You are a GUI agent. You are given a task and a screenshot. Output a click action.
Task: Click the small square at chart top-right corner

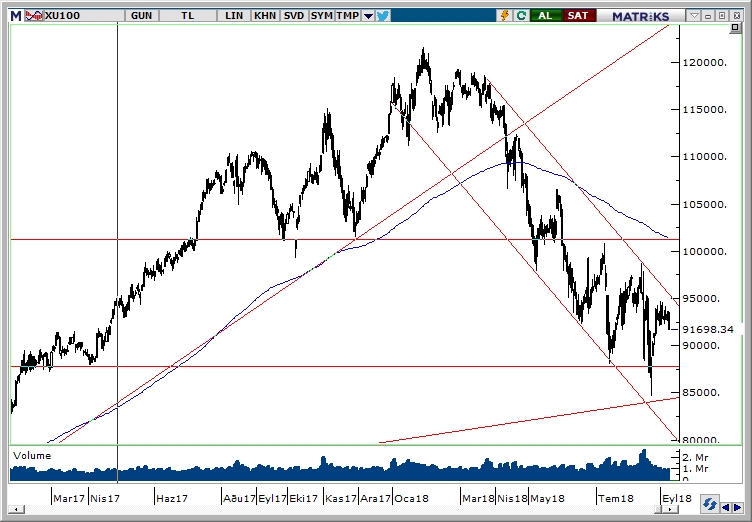[735, 28]
